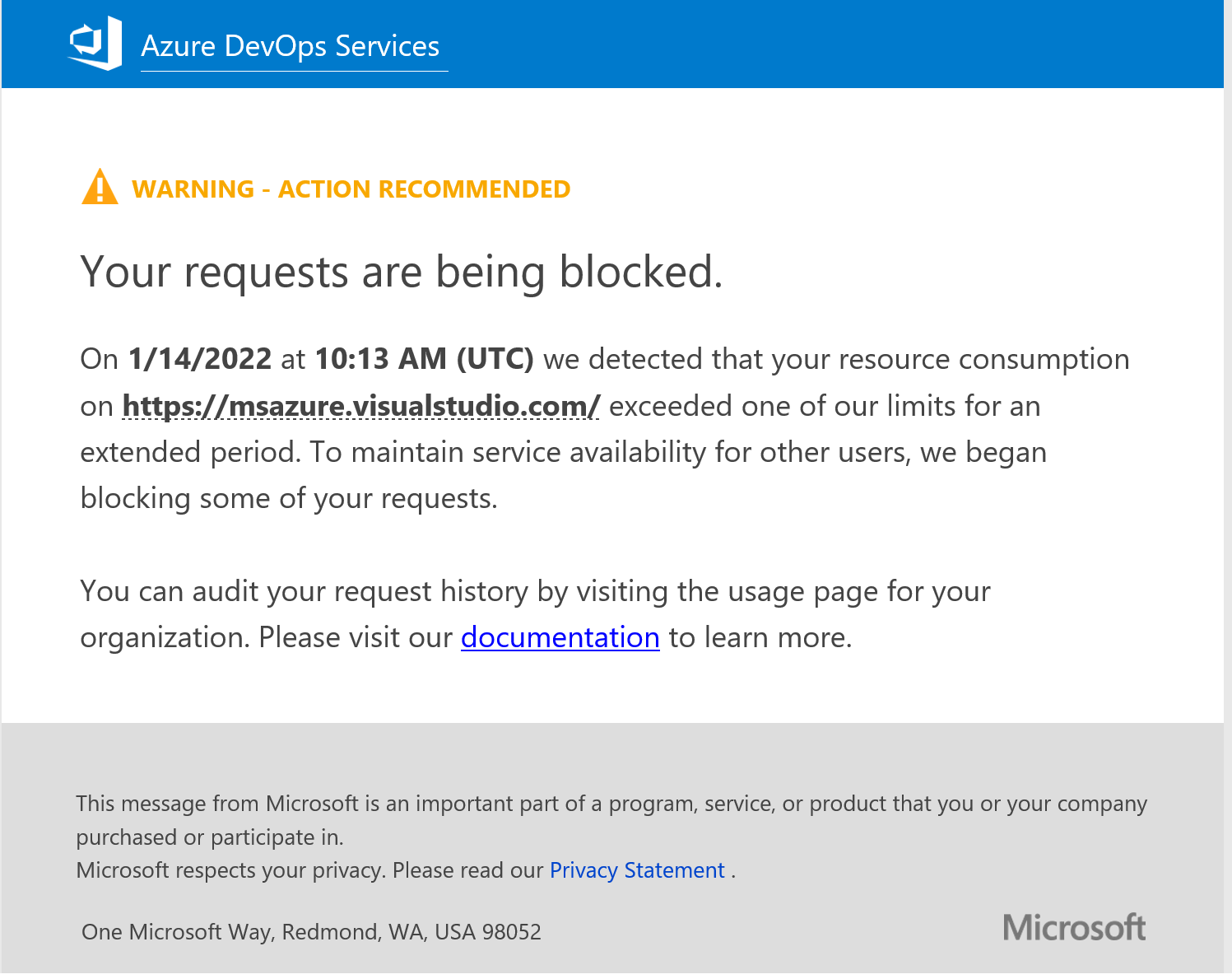The image size is (1232, 979).
Task: Click the gray Microsoft logo in footer
Action: (1074, 928)
